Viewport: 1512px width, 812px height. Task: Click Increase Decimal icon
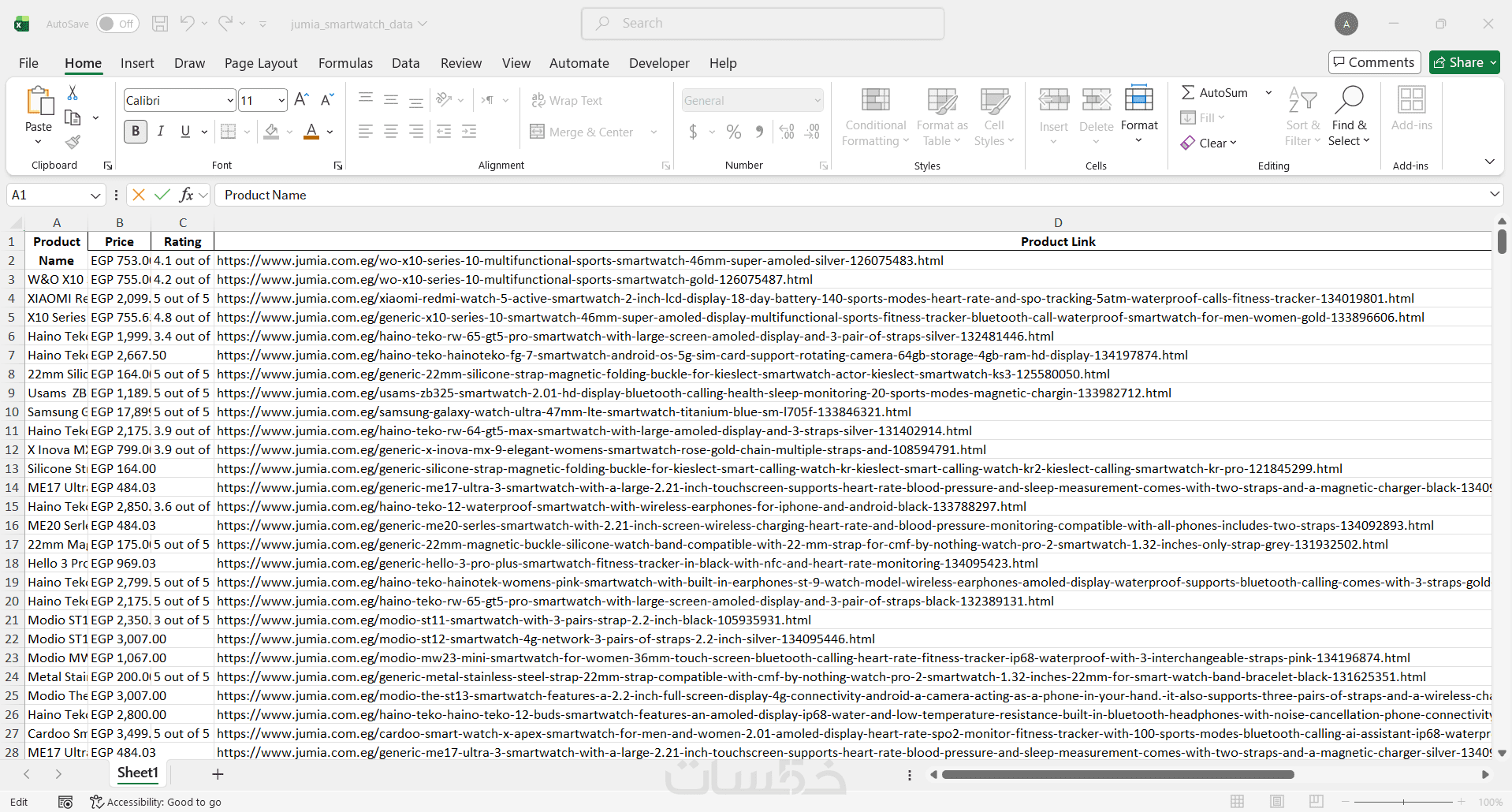point(787,132)
